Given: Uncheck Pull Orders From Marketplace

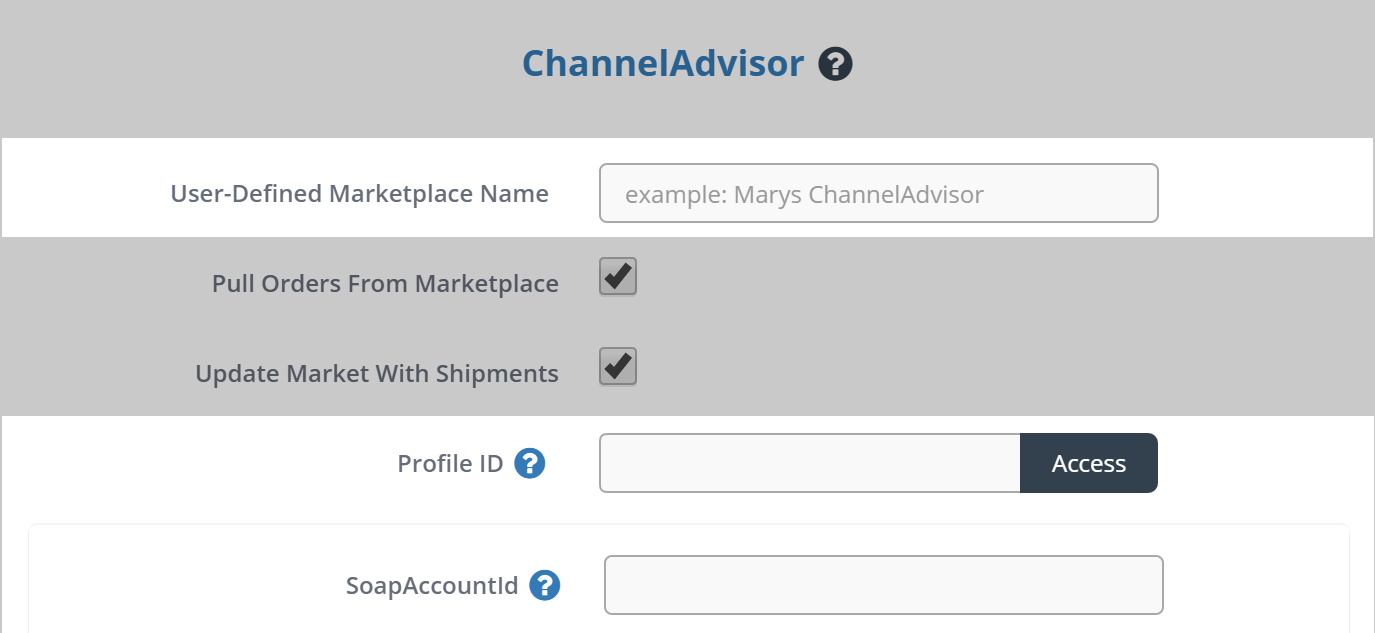Looking at the screenshot, I should coord(618,277).
